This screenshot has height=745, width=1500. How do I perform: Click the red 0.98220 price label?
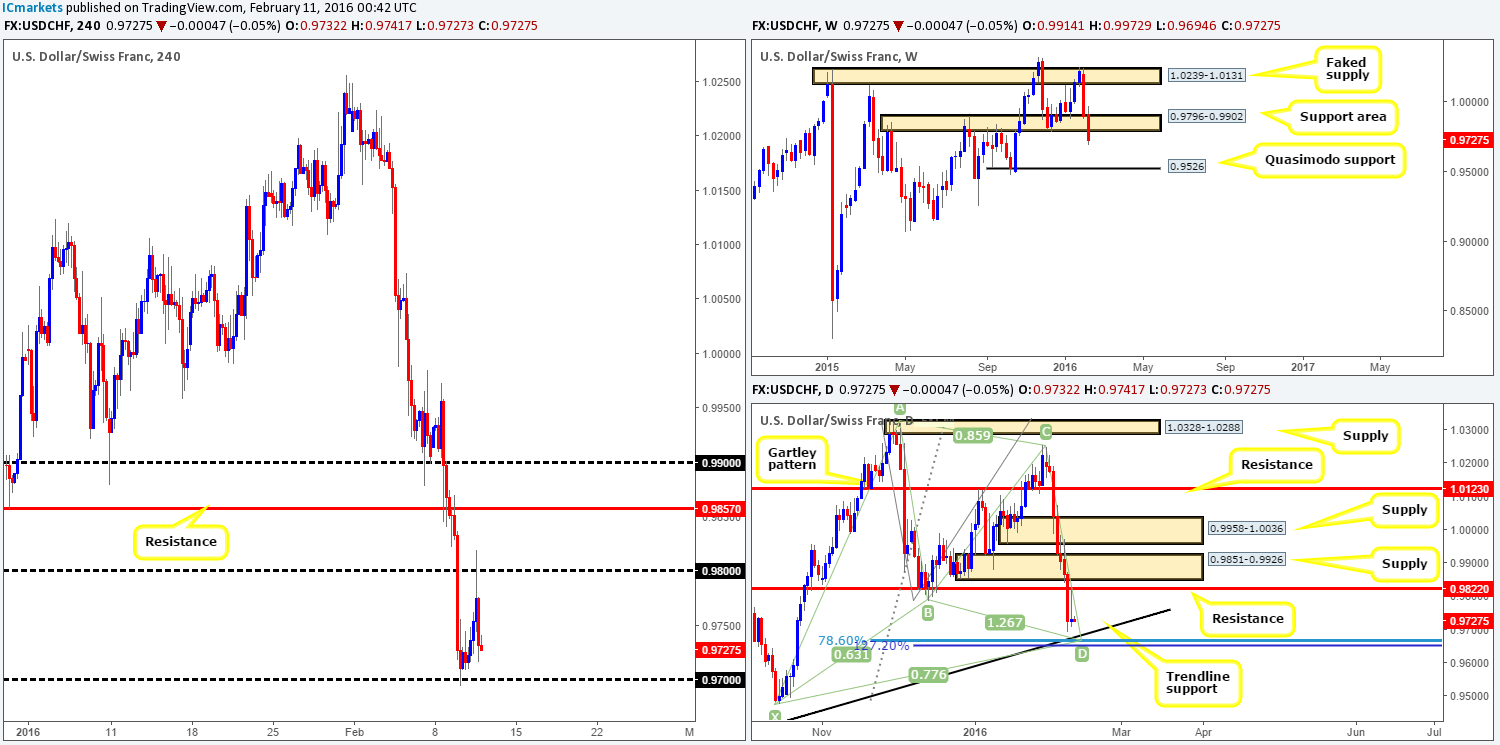click(x=1467, y=590)
